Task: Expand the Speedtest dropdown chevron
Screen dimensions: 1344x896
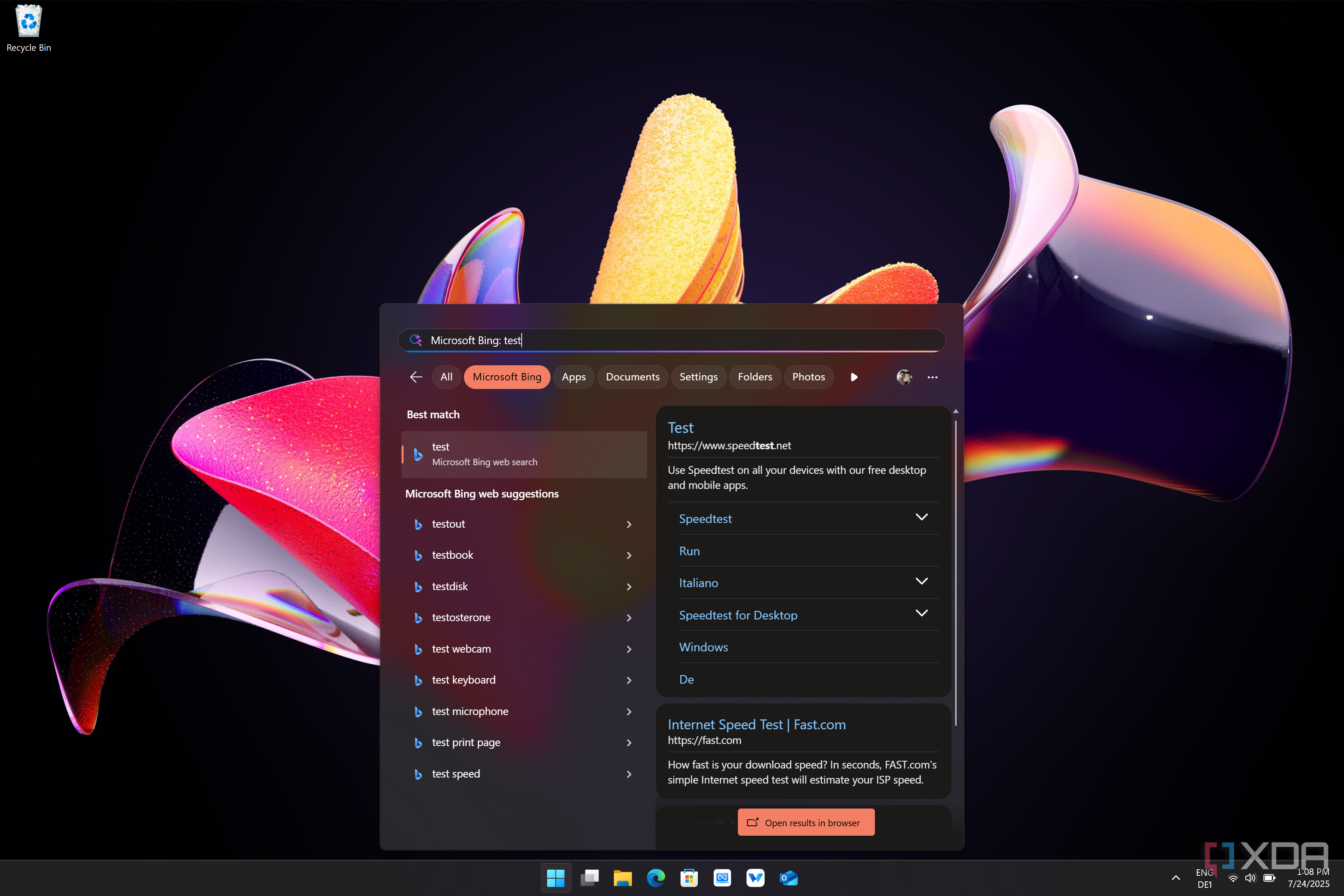Action: 922,517
